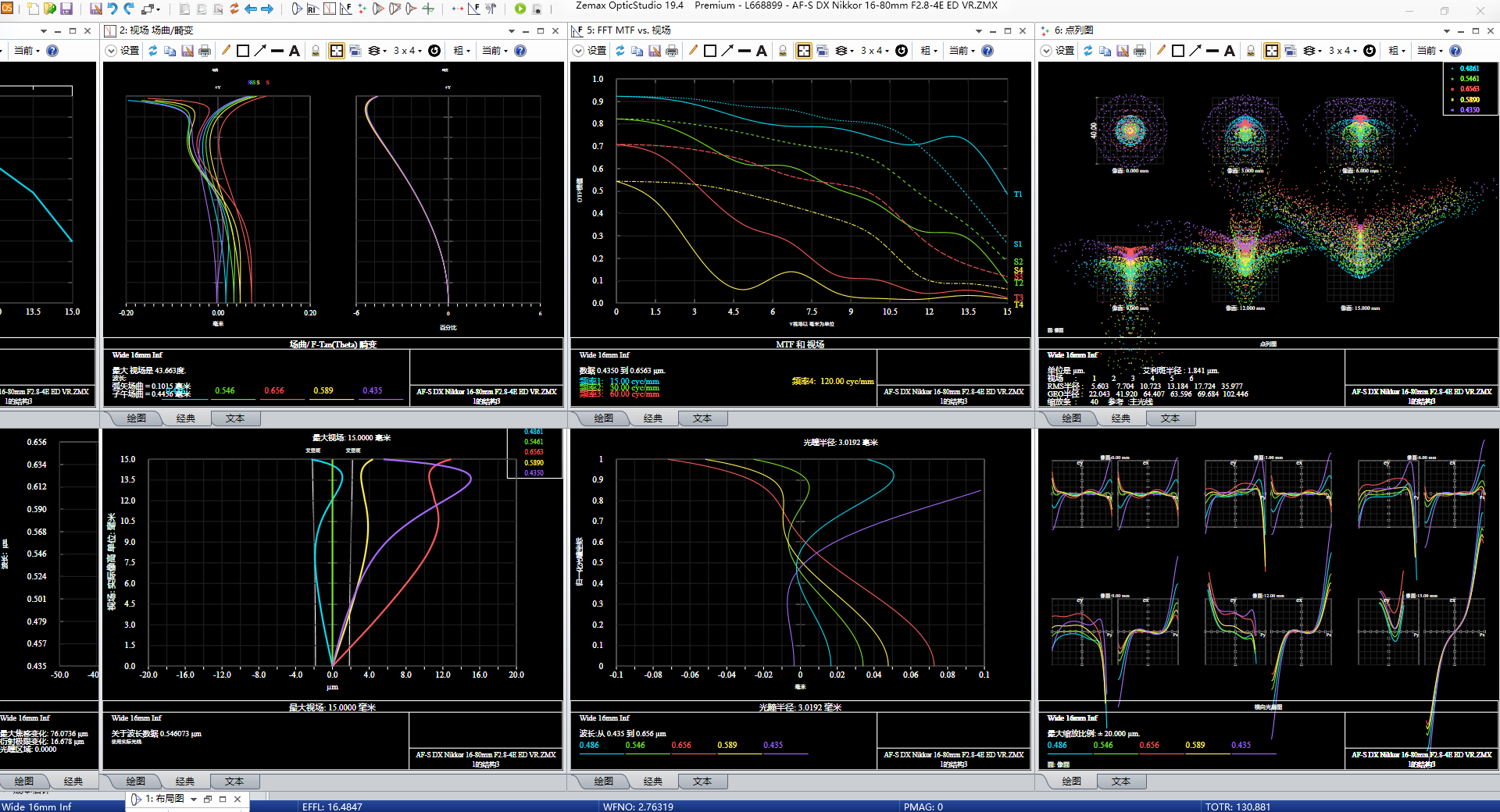Click 设置 label in Field Curvature window
This screenshot has height=812, width=1500.
(130, 51)
